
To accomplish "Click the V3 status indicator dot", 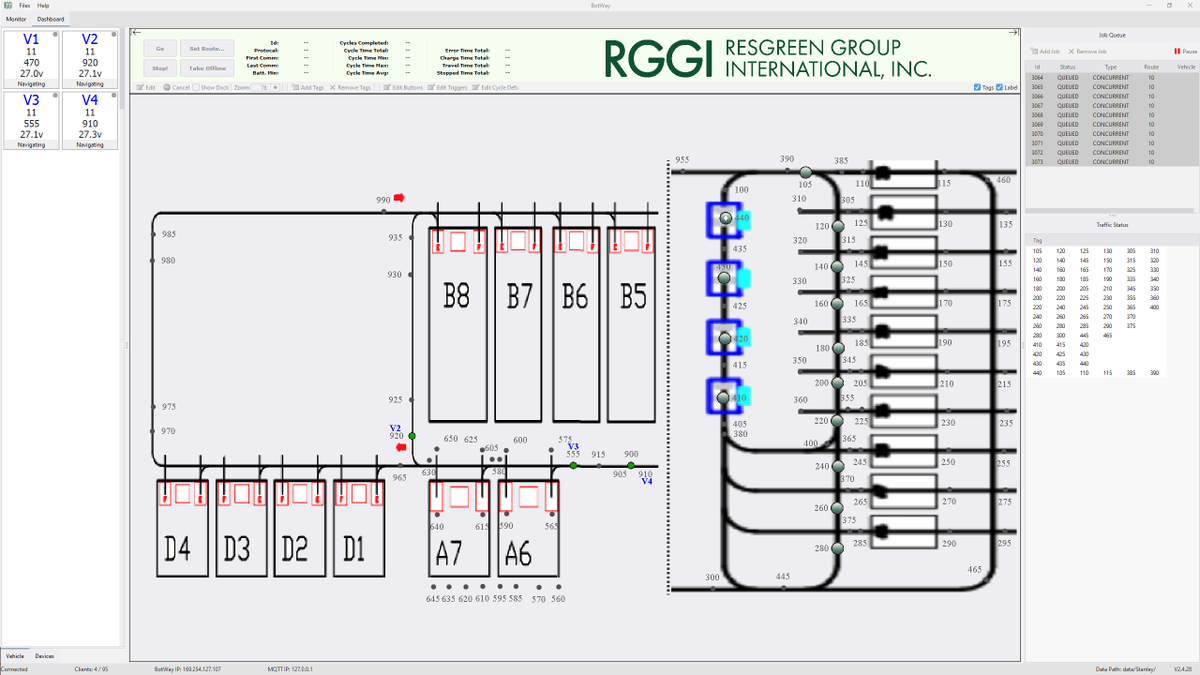I will [x=55, y=96].
